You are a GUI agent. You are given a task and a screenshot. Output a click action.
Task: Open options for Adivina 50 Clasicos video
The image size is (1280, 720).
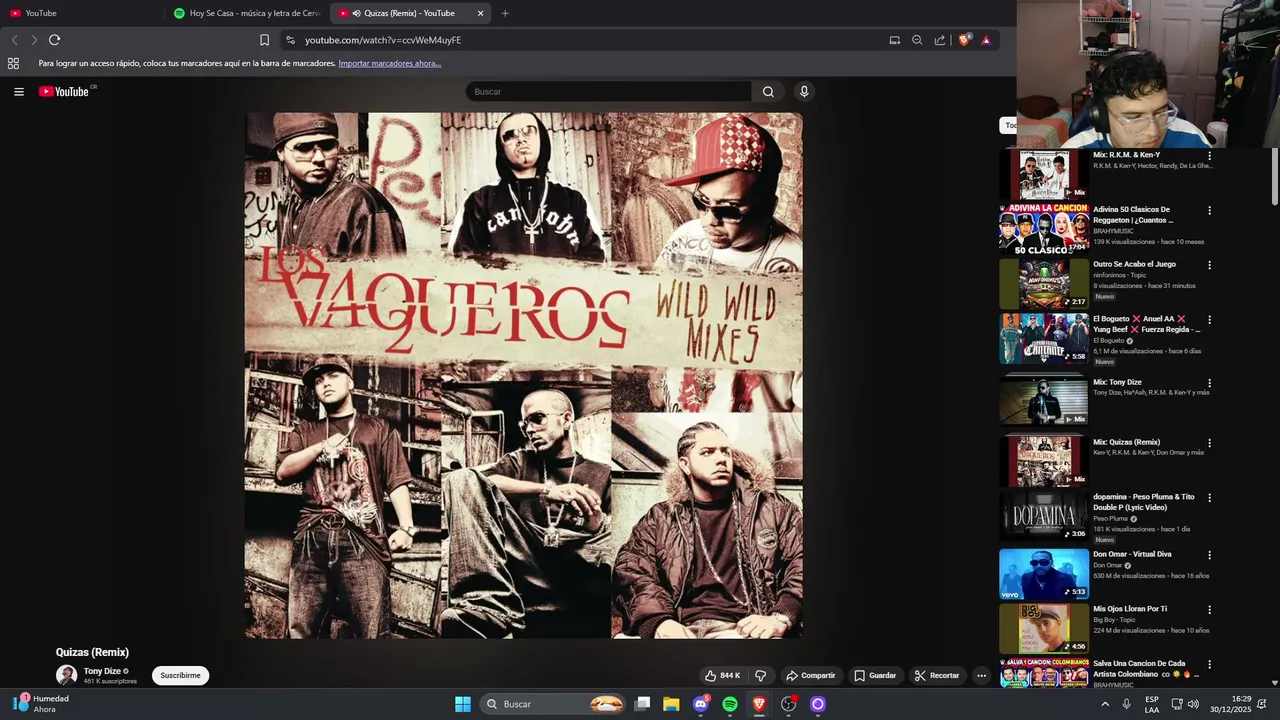[x=1209, y=211]
